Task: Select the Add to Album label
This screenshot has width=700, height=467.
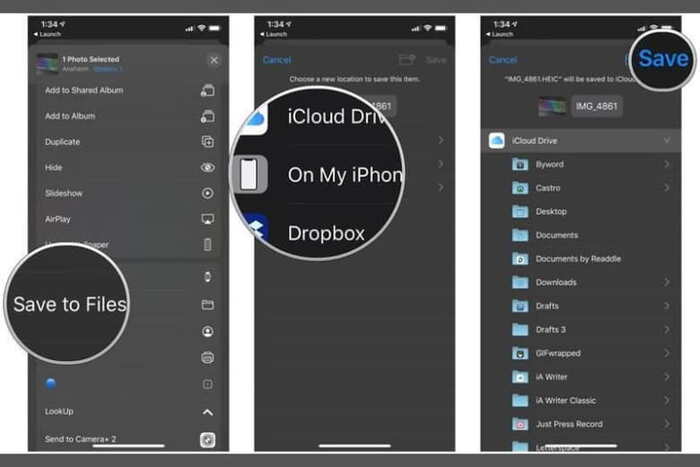Action: point(70,116)
